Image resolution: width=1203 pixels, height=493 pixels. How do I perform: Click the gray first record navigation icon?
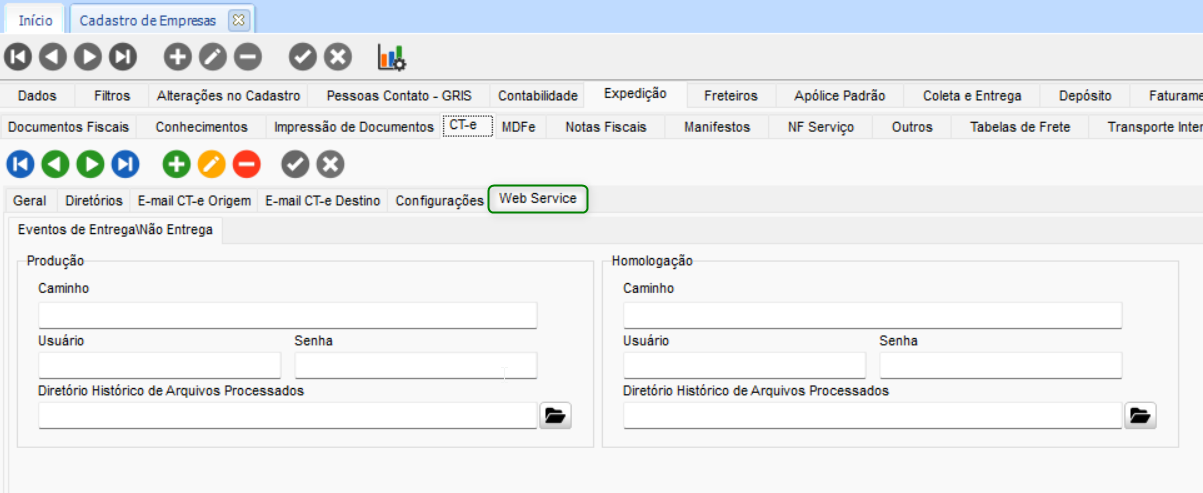20,57
